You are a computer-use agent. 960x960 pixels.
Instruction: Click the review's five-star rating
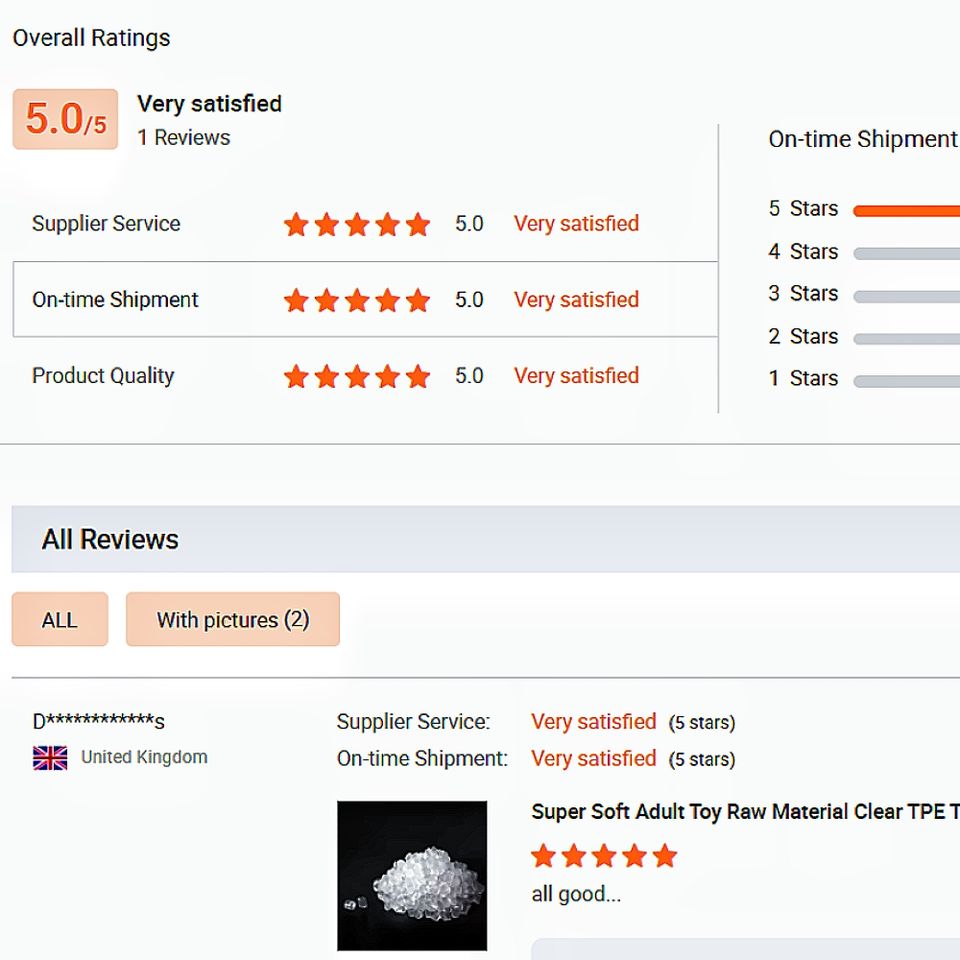[604, 856]
